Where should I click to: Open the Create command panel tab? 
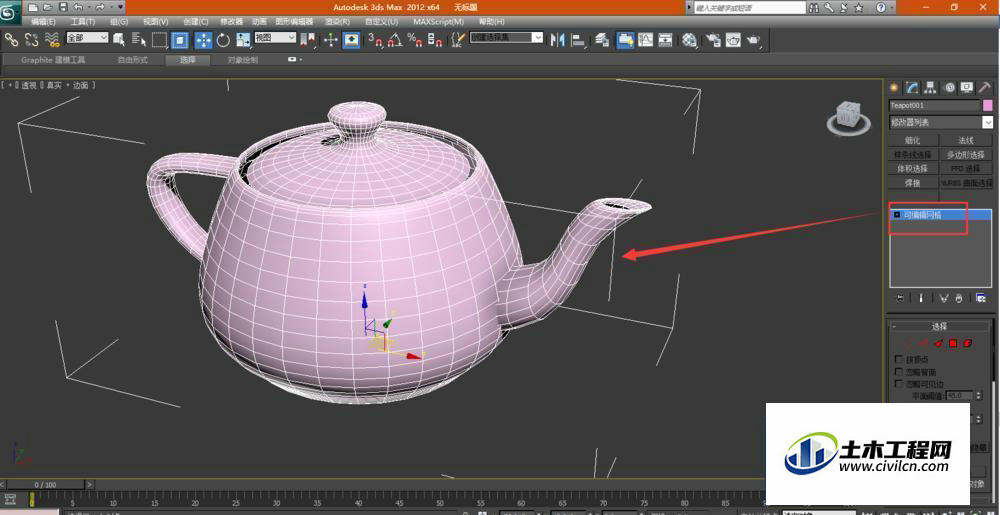pos(894,87)
